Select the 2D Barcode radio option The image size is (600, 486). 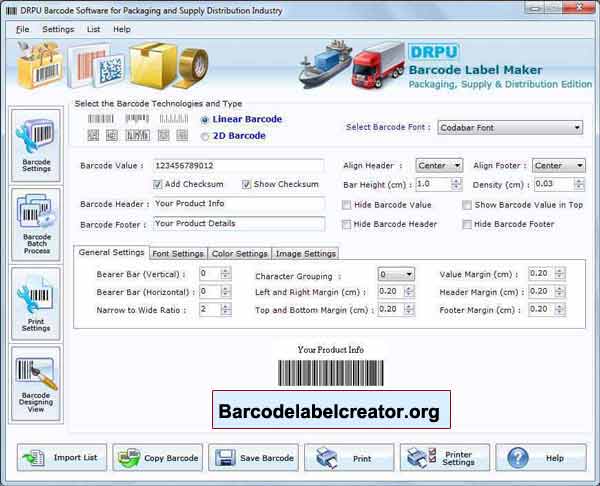click(205, 136)
